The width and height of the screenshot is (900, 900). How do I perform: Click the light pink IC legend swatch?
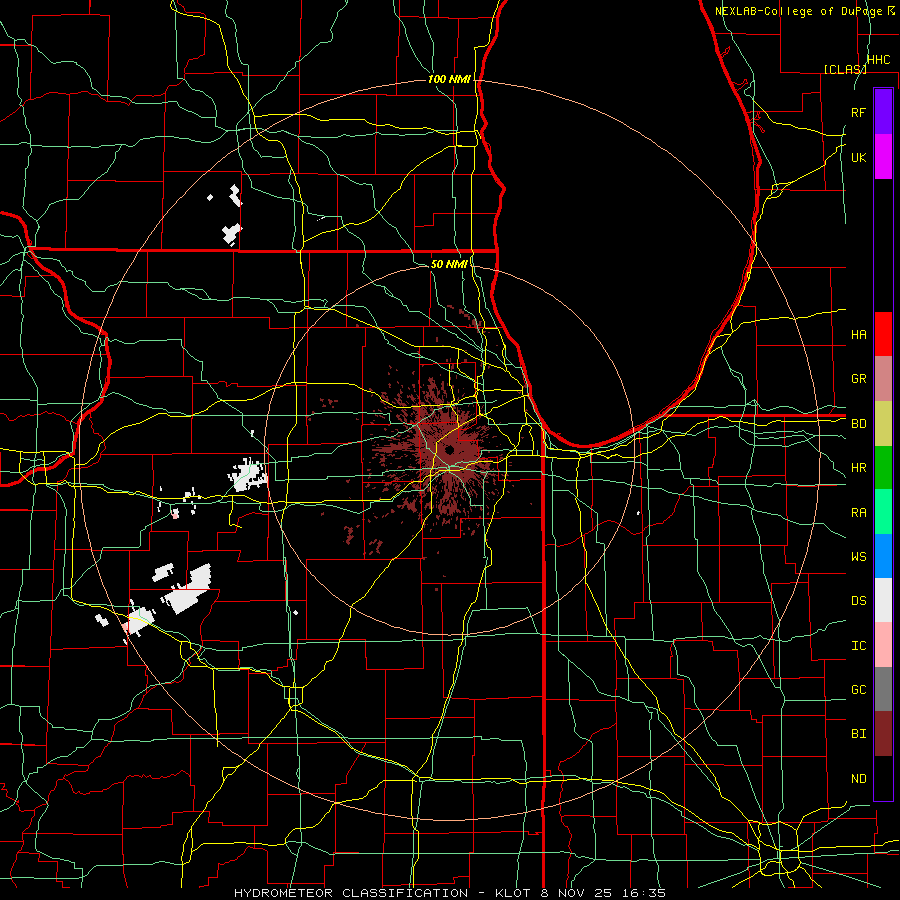[x=883, y=645]
